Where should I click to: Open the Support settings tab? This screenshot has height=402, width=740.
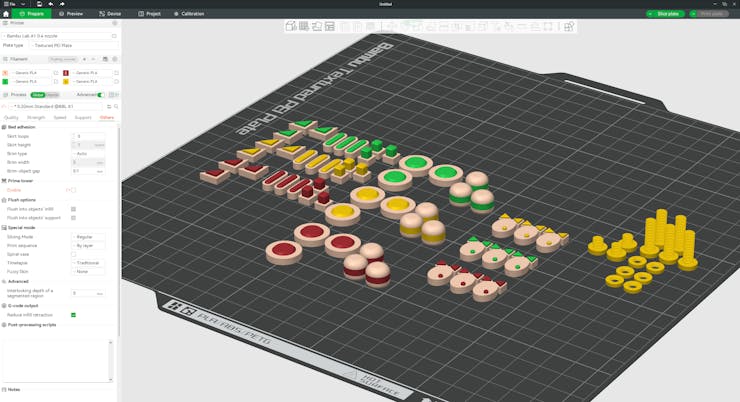click(x=83, y=117)
